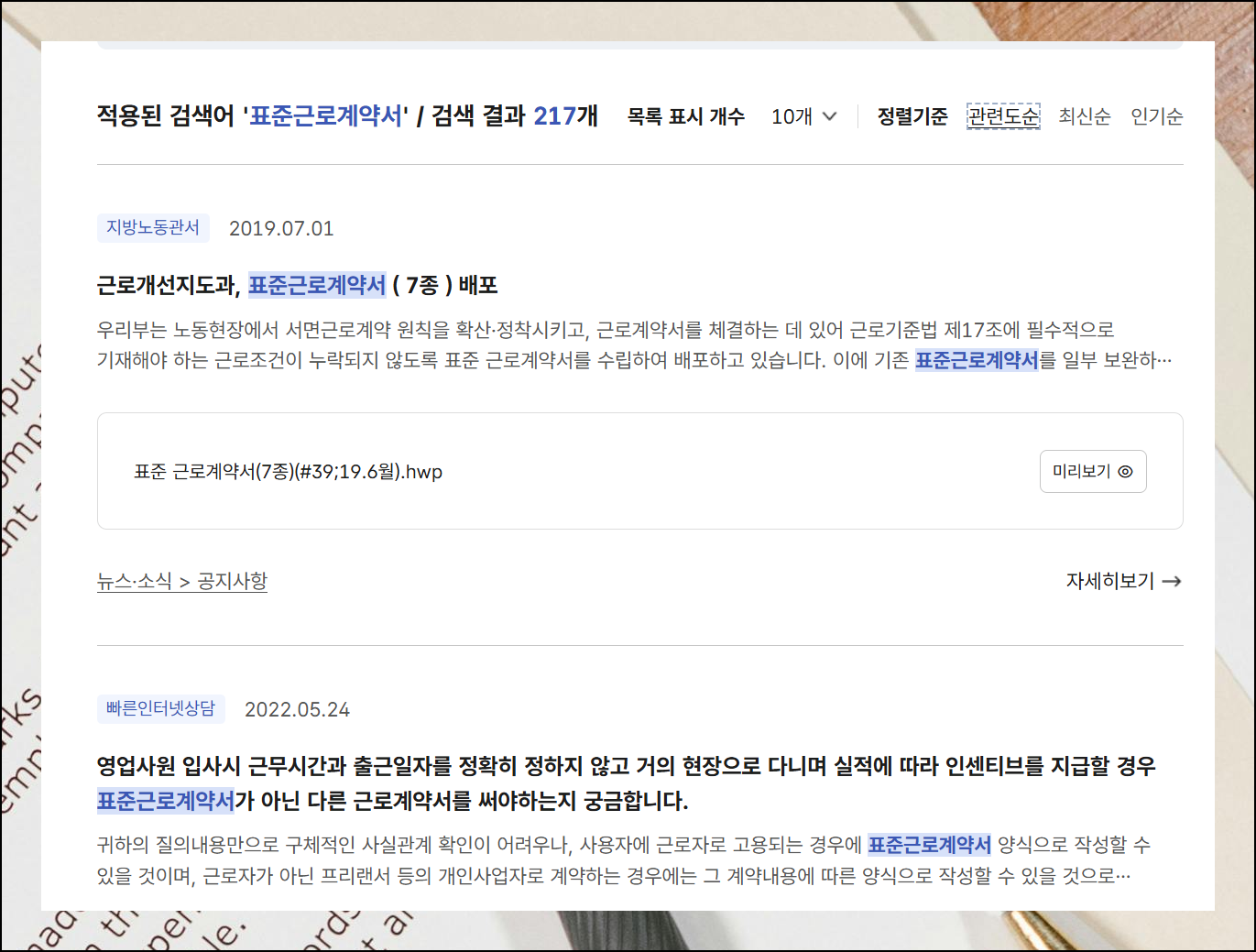Click the 검색 결과 217개 count text
Image resolution: width=1256 pixels, height=952 pixels.
point(515,116)
